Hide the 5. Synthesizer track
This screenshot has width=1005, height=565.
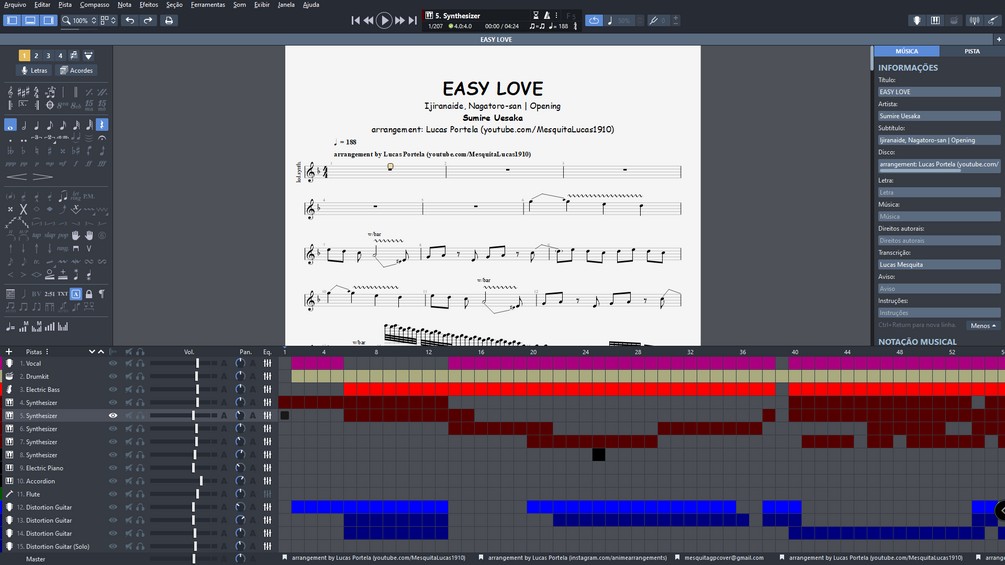113,416
